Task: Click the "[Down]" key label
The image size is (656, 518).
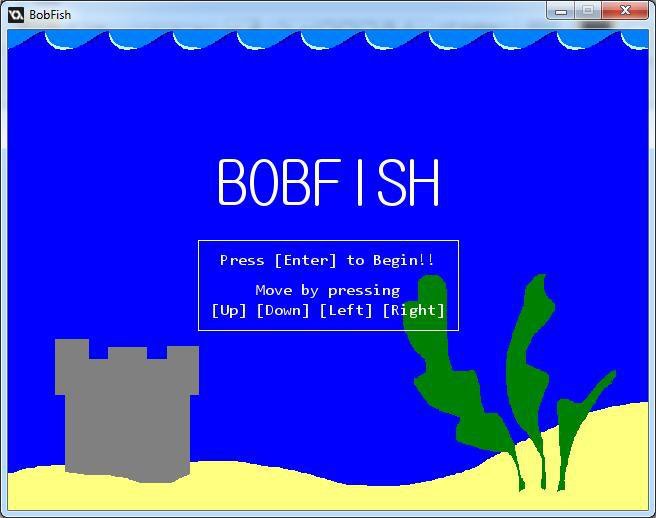Action: pyautogui.click(x=283, y=310)
